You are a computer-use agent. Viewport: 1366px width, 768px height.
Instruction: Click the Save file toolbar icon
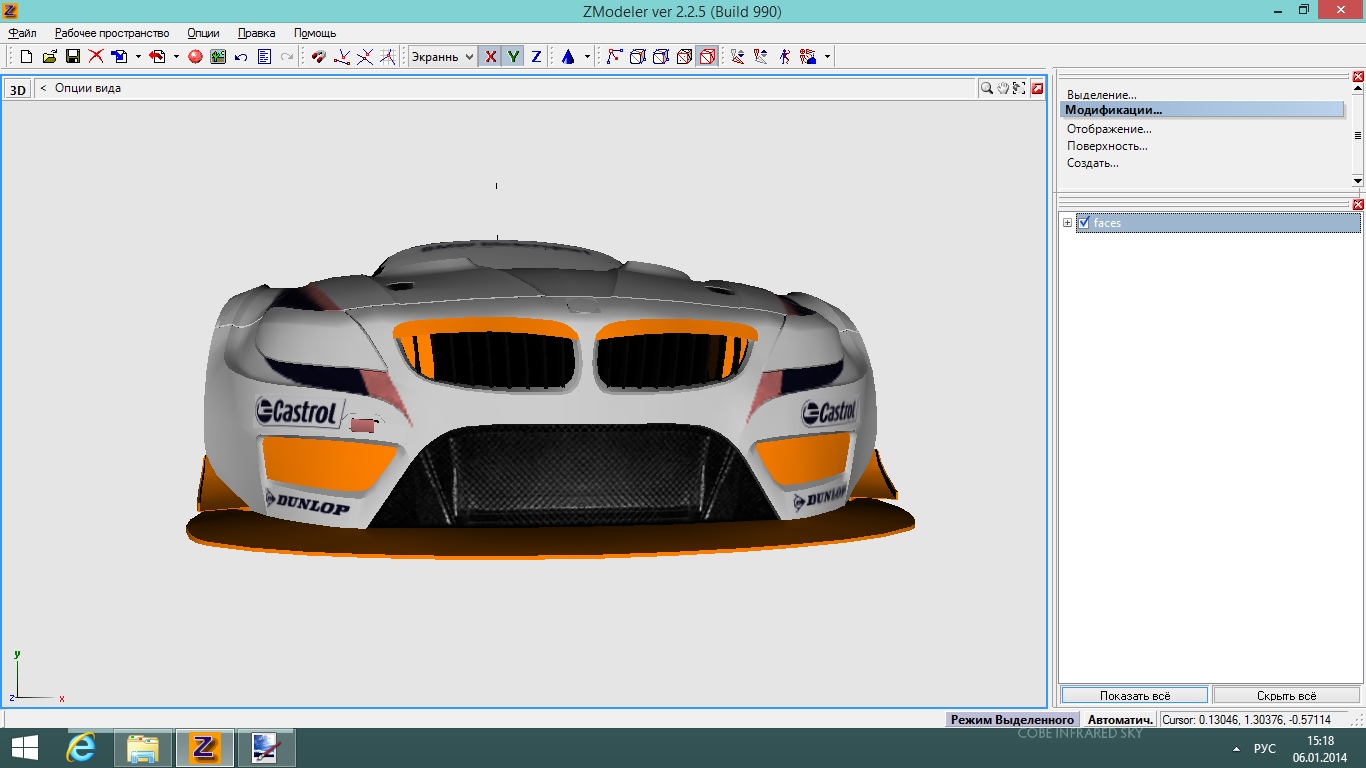coord(72,57)
